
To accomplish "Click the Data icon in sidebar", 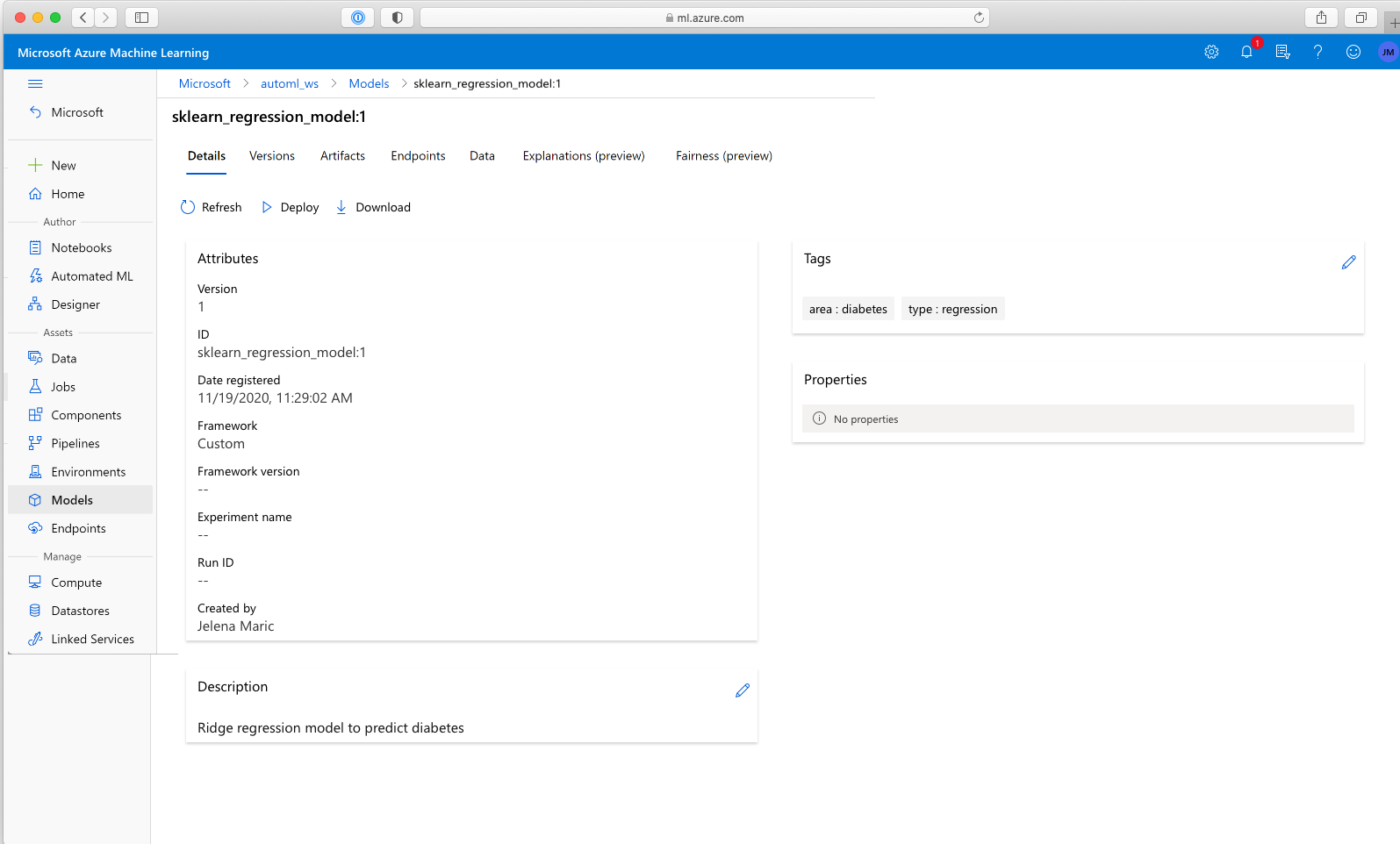I will (x=35, y=358).
